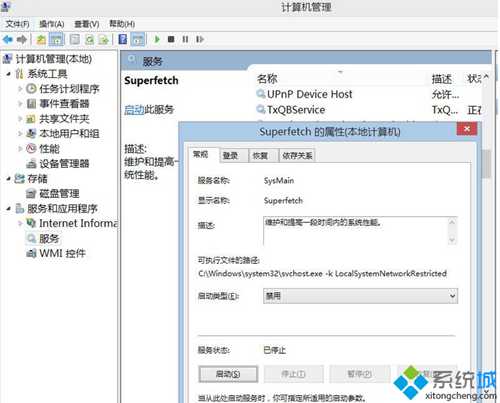Select the 本地用户和组 icon in tree
500x403 pixels.
pyautogui.click(x=31, y=133)
